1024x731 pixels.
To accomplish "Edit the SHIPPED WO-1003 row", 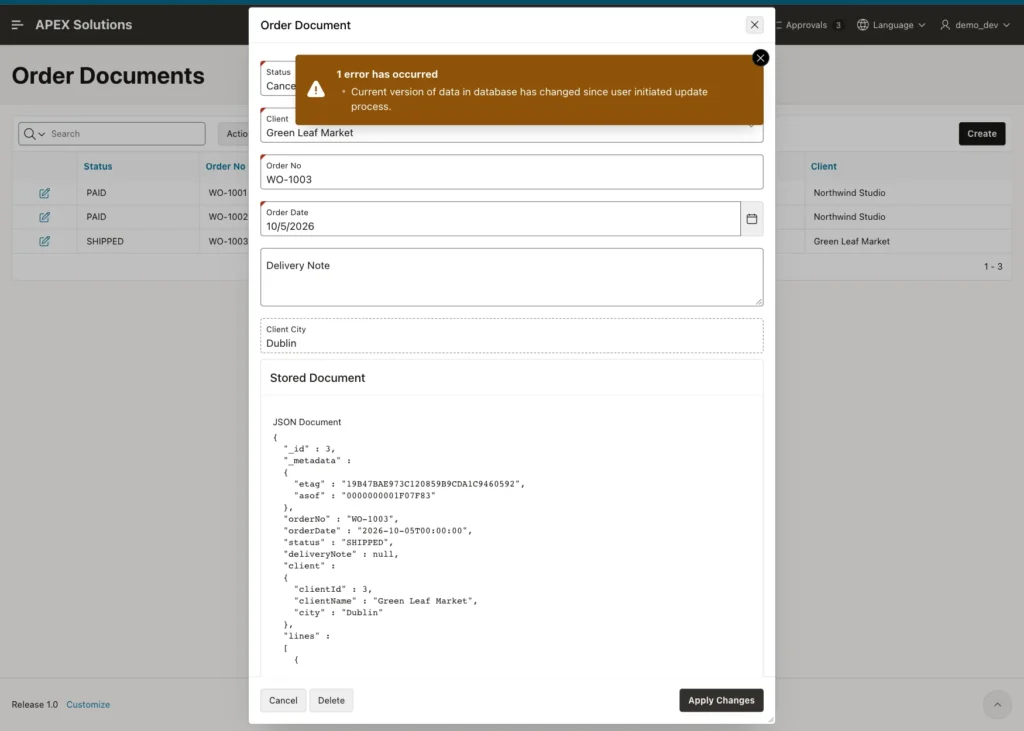I will [x=44, y=241].
